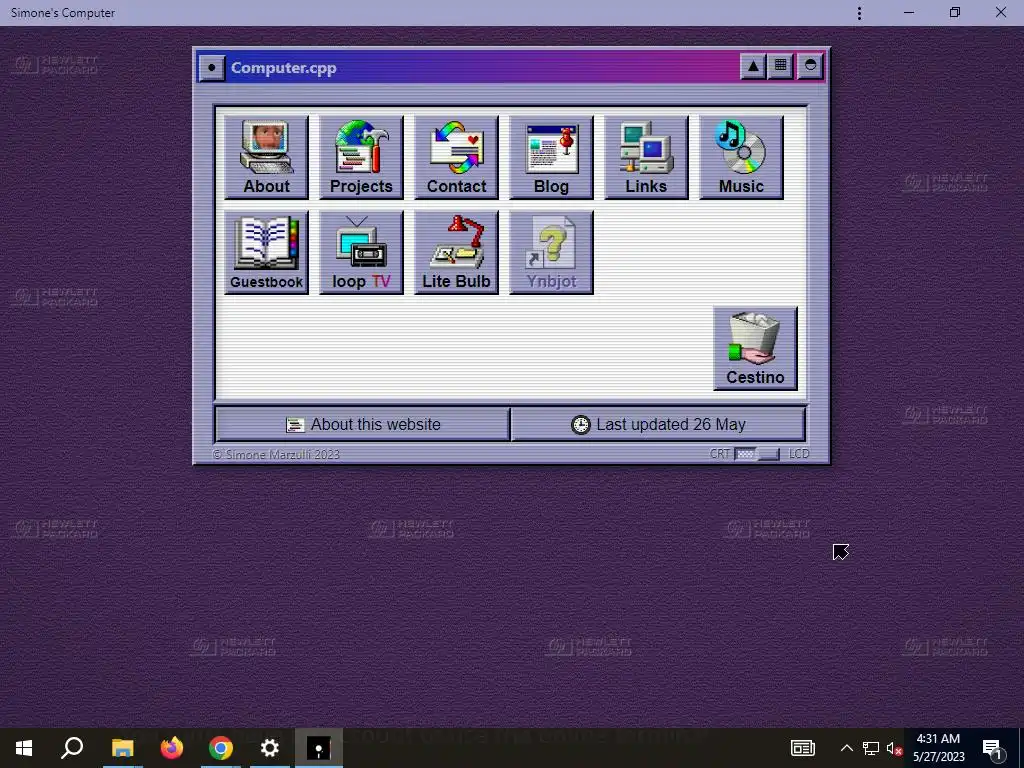Open the clock showing 4:31 AM
Viewport: 1024px width, 768px height.
point(938,748)
